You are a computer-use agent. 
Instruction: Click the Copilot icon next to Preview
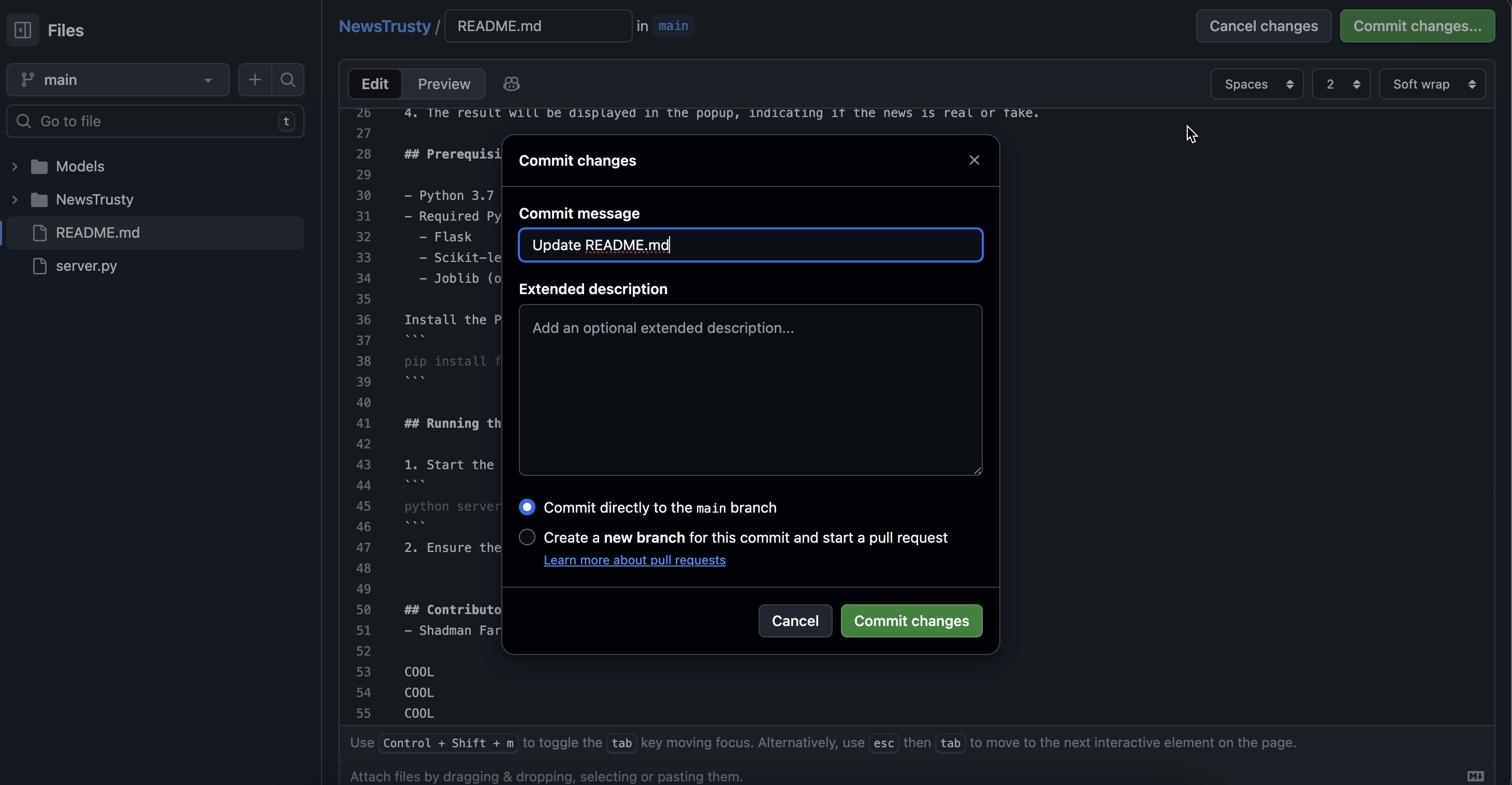pyautogui.click(x=511, y=84)
